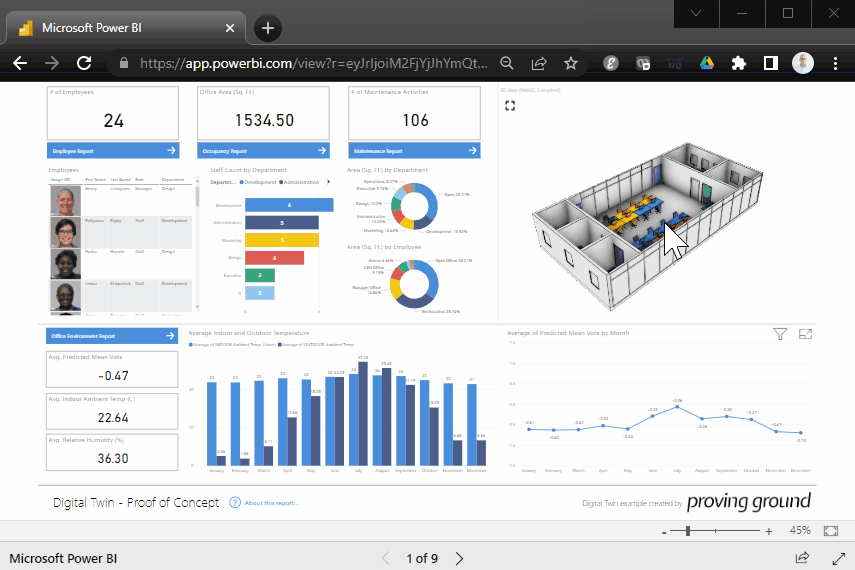Viewport: 855px width, 570px height.
Task: Open the Chrome three-dot menu
Action: tap(835, 63)
